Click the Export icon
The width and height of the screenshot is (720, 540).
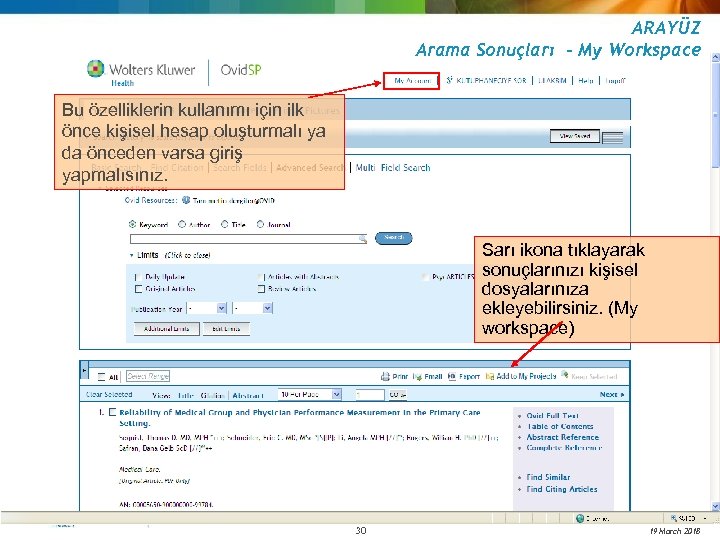pyautogui.click(x=452, y=377)
